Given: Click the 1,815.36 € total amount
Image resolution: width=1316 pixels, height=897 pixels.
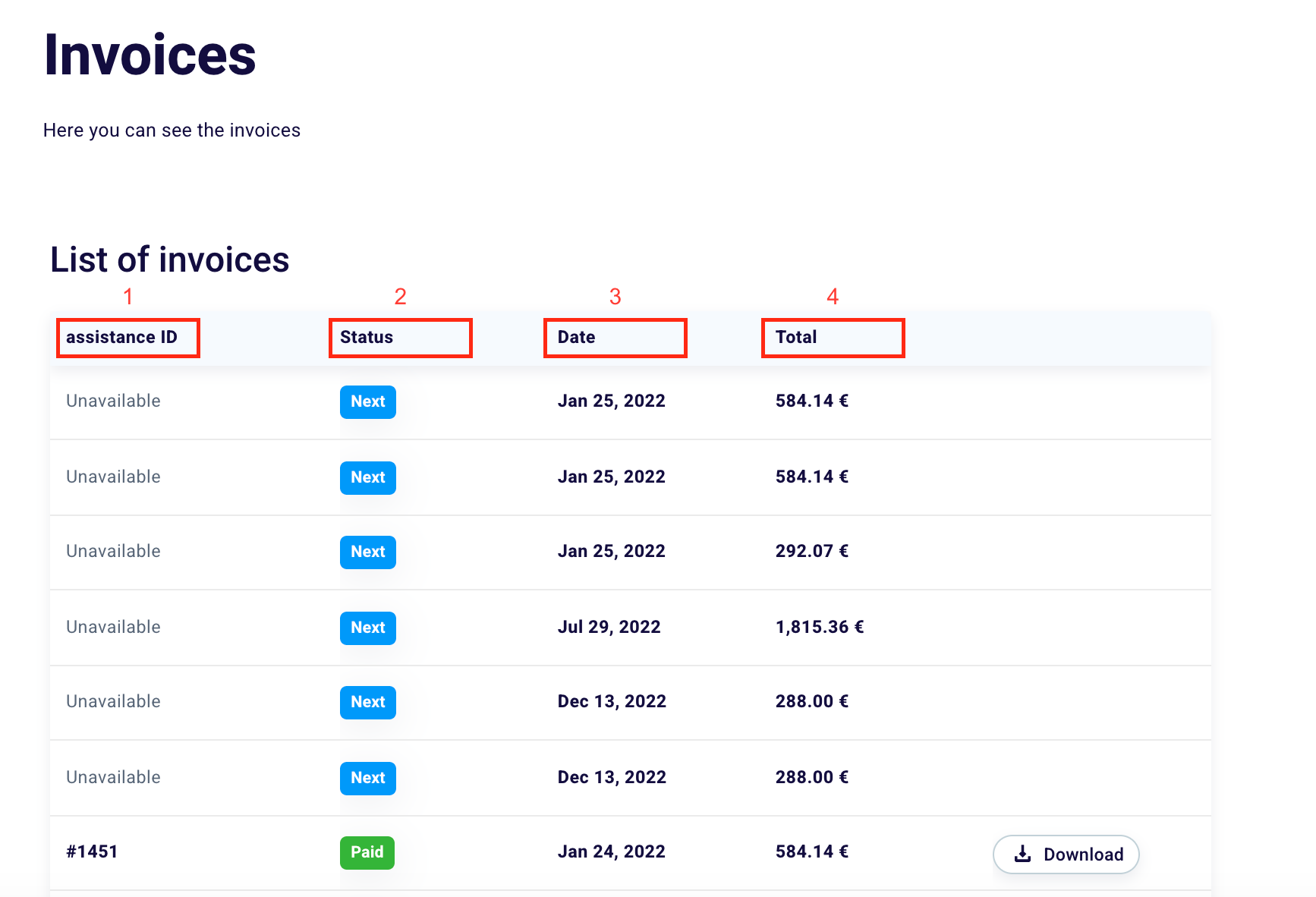Looking at the screenshot, I should pyautogui.click(x=819, y=627).
